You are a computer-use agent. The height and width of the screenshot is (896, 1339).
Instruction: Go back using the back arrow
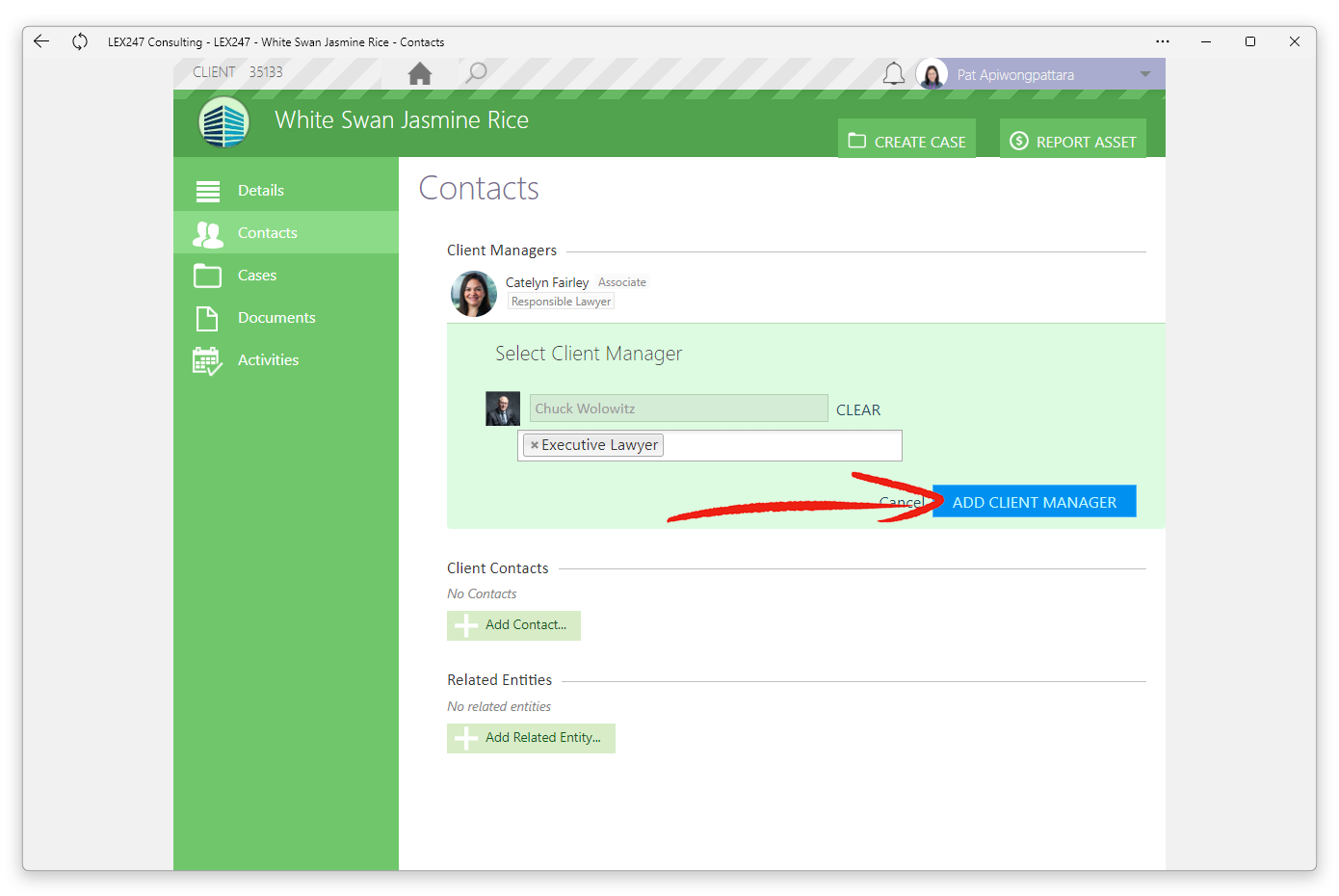(40, 41)
